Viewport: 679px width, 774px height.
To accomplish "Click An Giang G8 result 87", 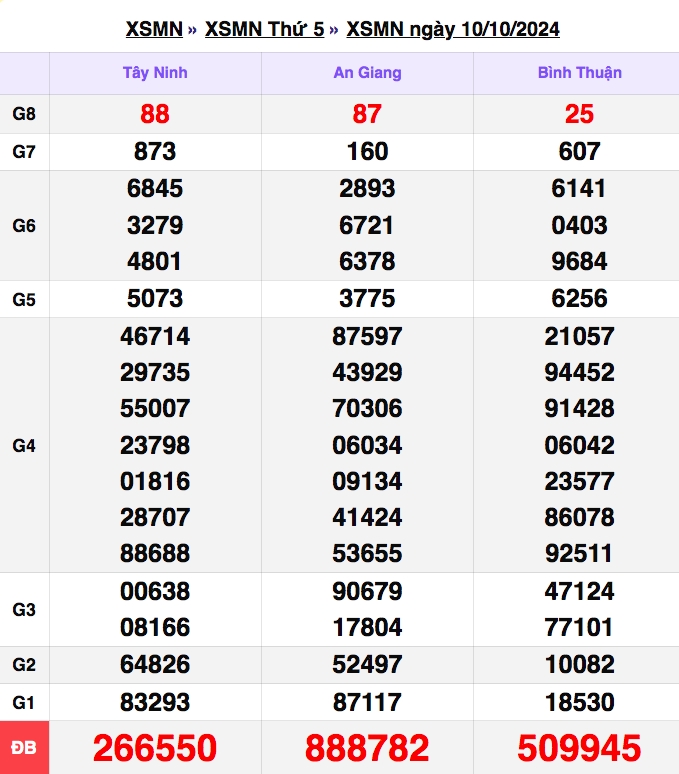I will [367, 114].
